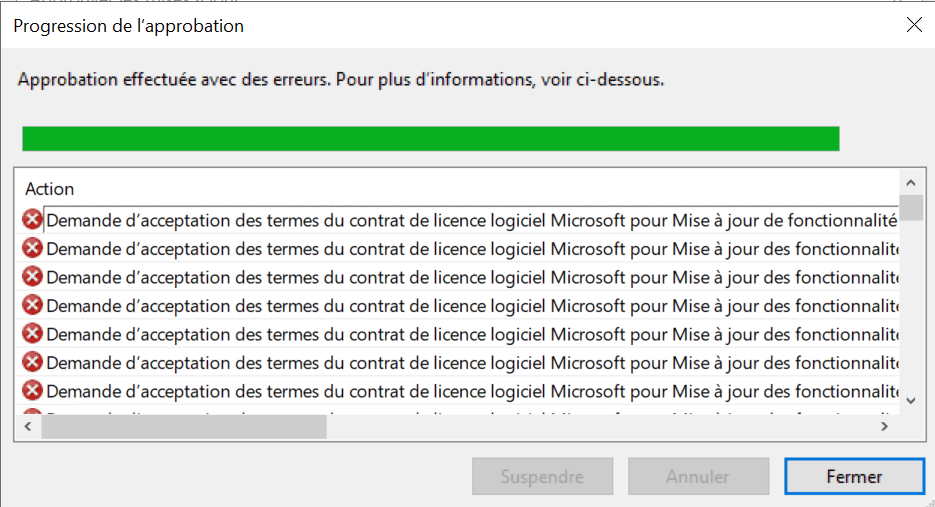Select the seventh license acceptance error entry
Image resolution: width=935 pixels, height=507 pixels.
point(472,391)
